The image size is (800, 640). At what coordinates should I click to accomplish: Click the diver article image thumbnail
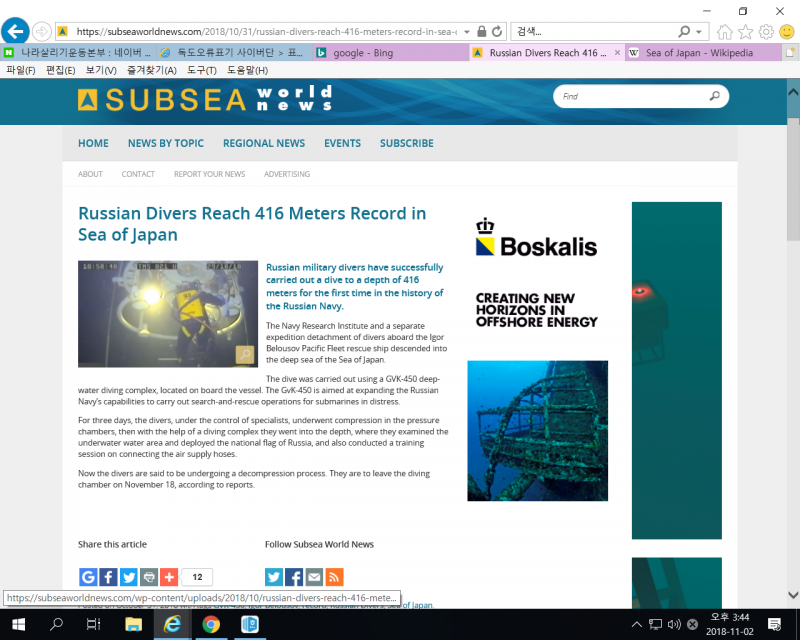(x=167, y=314)
